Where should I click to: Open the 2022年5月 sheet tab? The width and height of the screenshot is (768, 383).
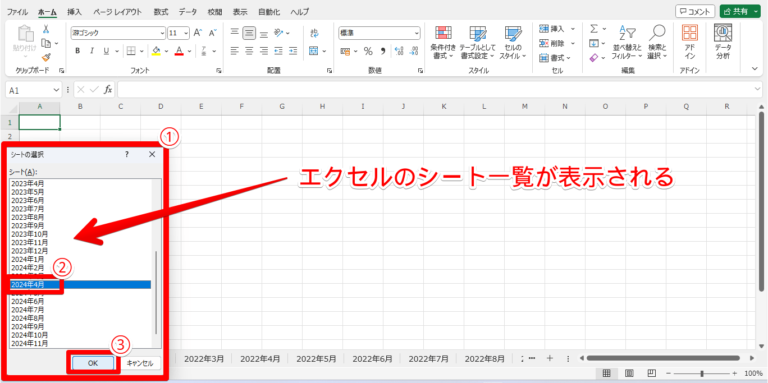[316, 359]
